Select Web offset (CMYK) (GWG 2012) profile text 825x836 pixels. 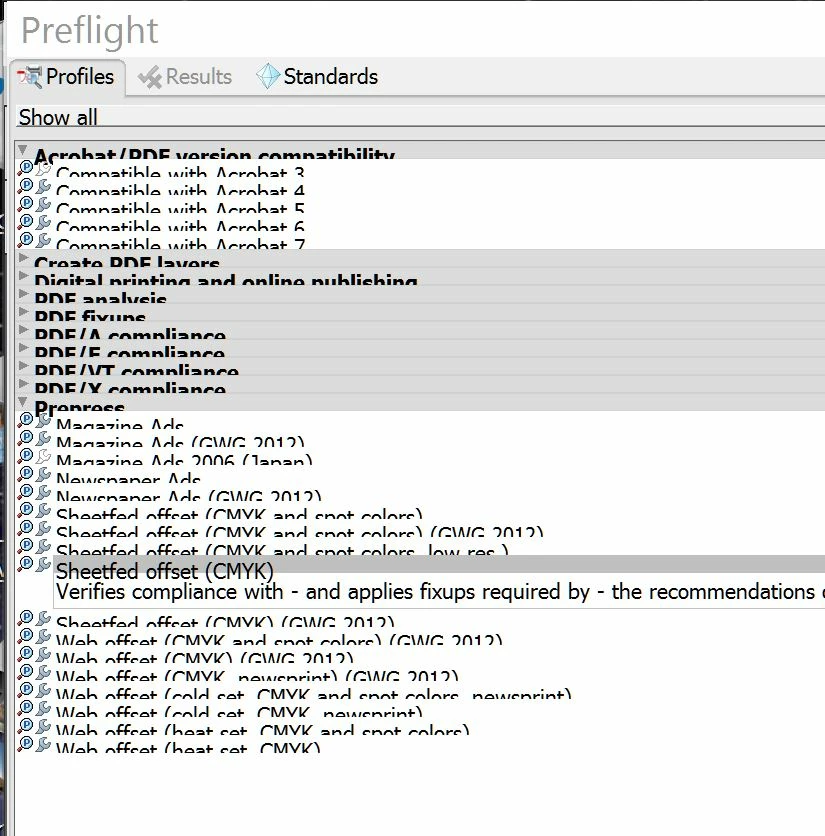(x=205, y=659)
